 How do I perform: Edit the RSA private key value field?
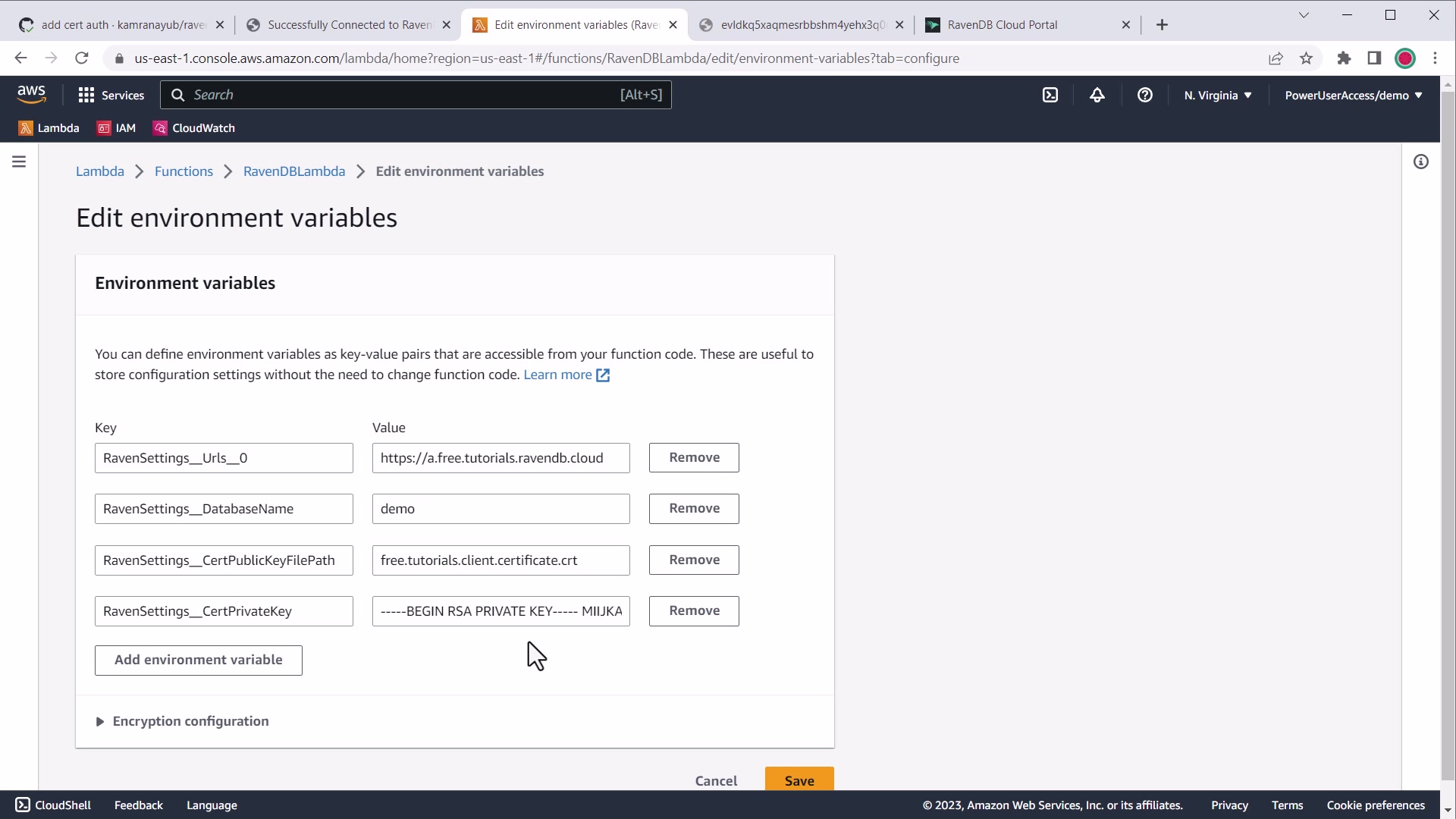pyautogui.click(x=500, y=611)
